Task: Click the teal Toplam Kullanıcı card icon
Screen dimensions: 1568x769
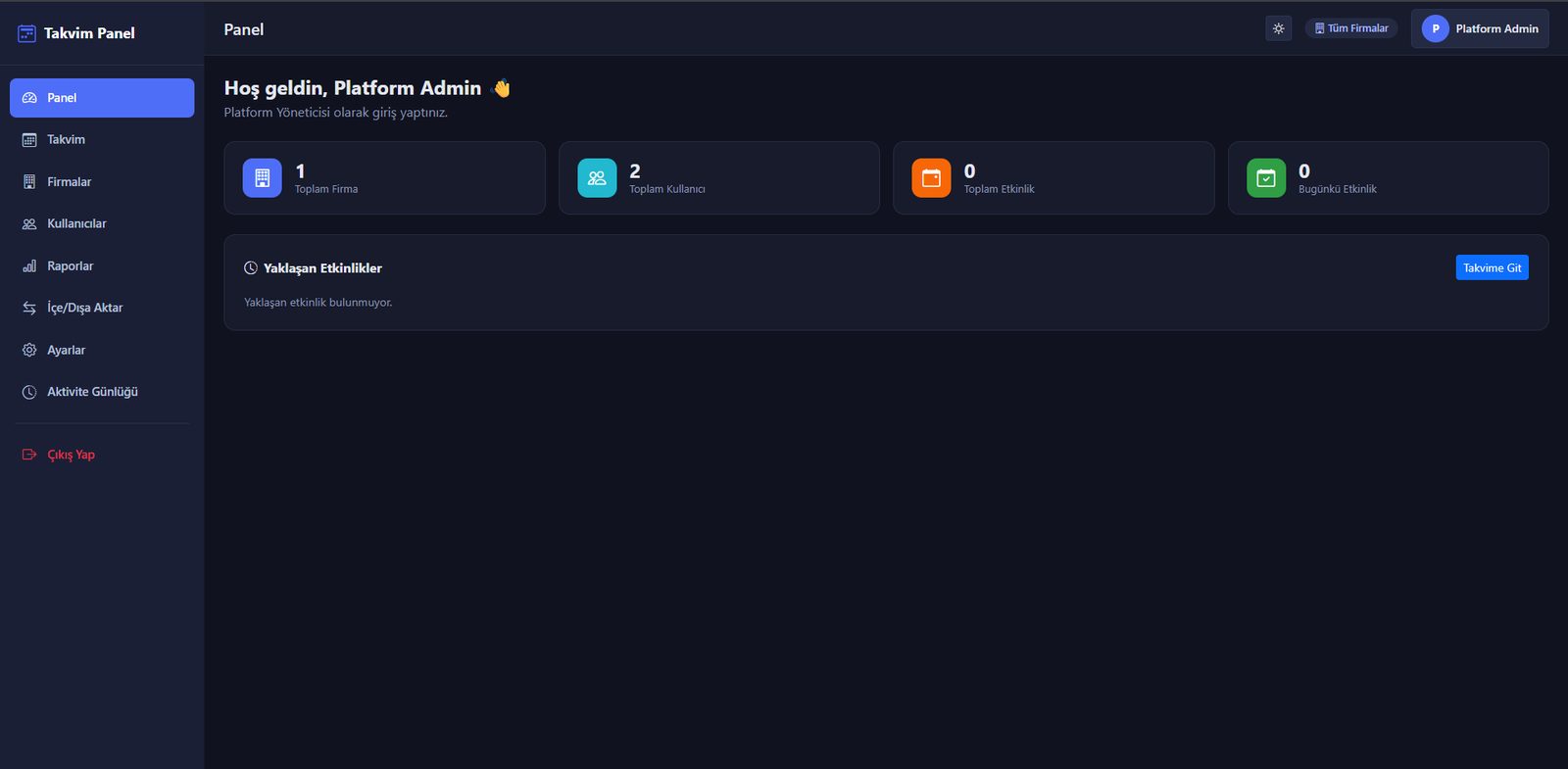Action: point(597,178)
